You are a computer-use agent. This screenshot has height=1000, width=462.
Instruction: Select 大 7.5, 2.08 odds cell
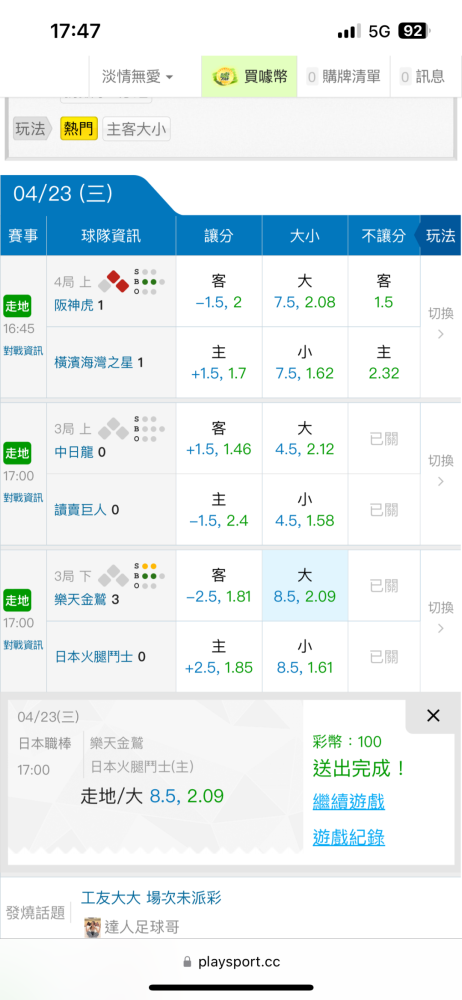[304, 291]
